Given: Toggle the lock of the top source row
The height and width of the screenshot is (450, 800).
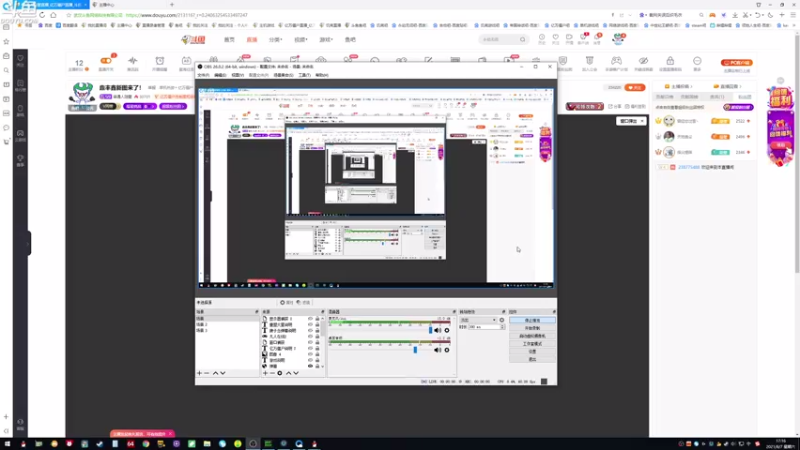Looking at the screenshot, I should pyautogui.click(x=317, y=318).
